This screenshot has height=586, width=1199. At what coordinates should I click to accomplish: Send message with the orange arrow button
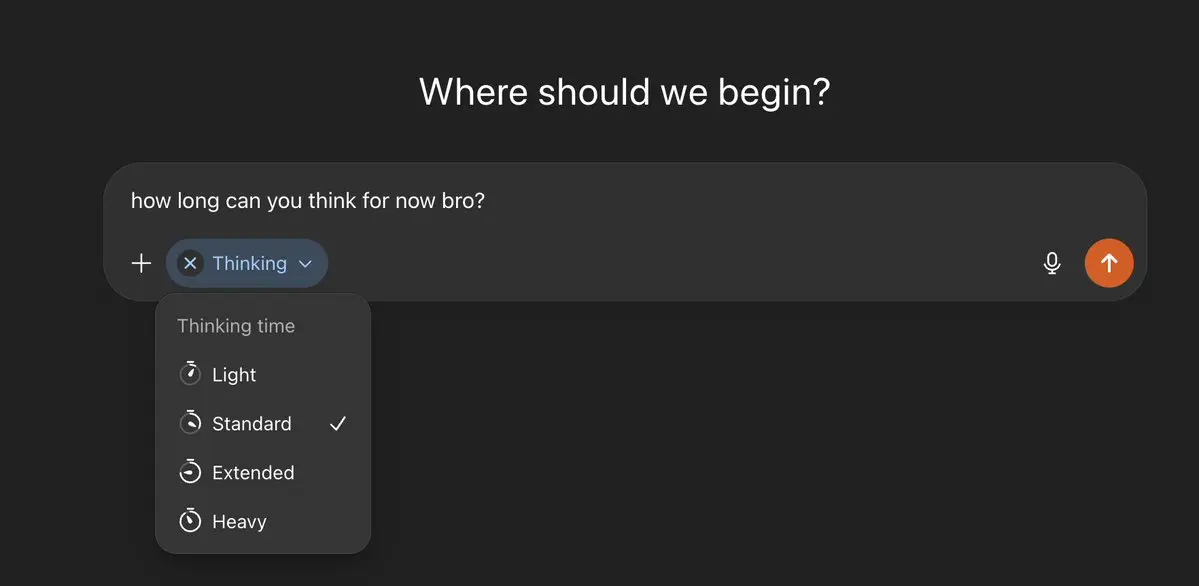coord(1109,263)
